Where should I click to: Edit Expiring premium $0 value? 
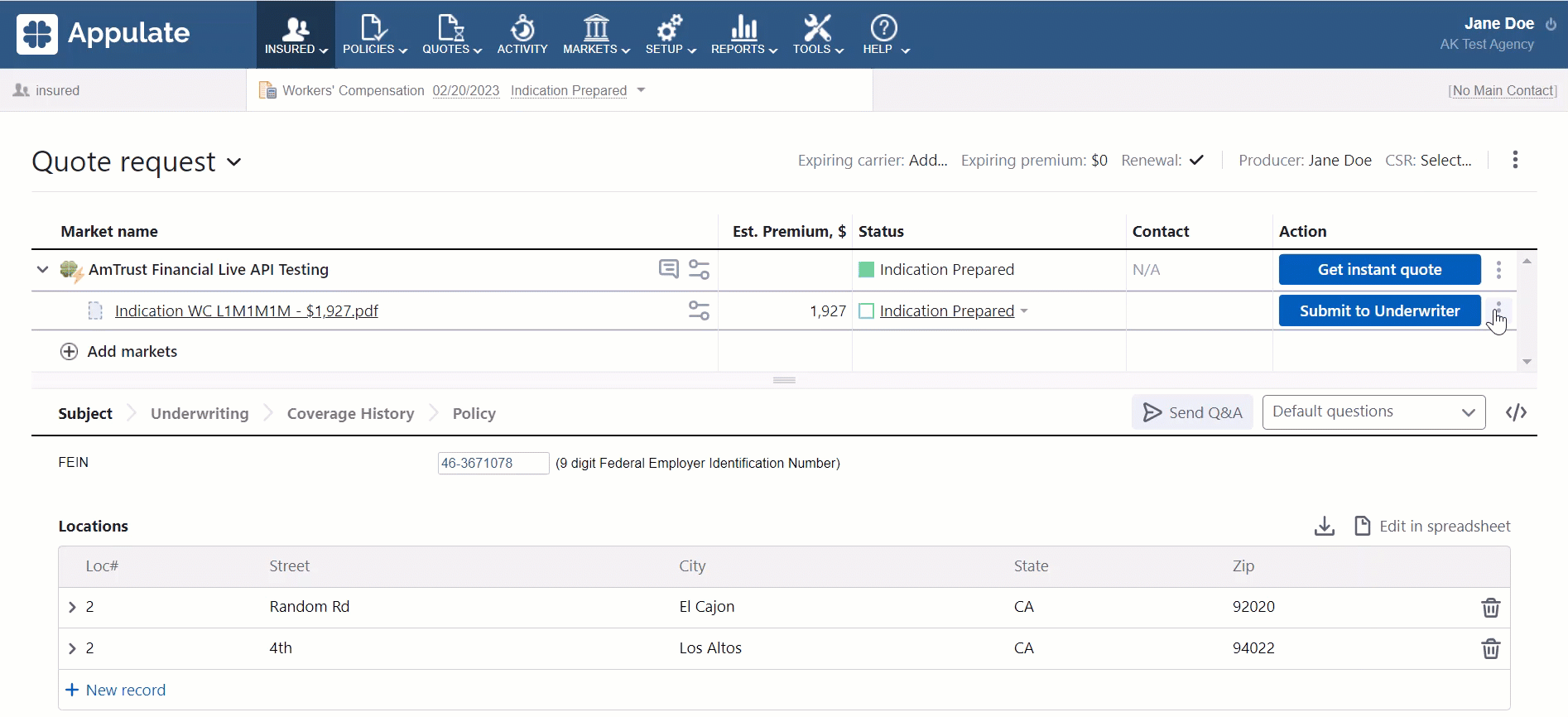pyautogui.click(x=1099, y=160)
